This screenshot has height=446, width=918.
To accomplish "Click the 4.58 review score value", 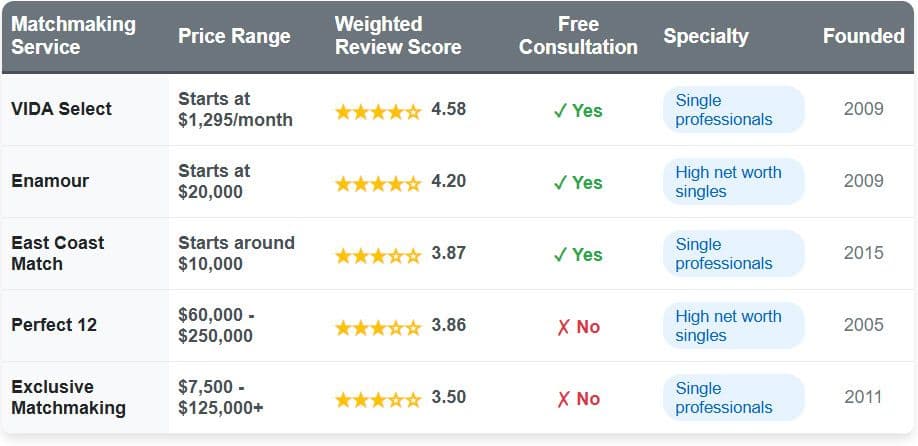I will point(449,109).
